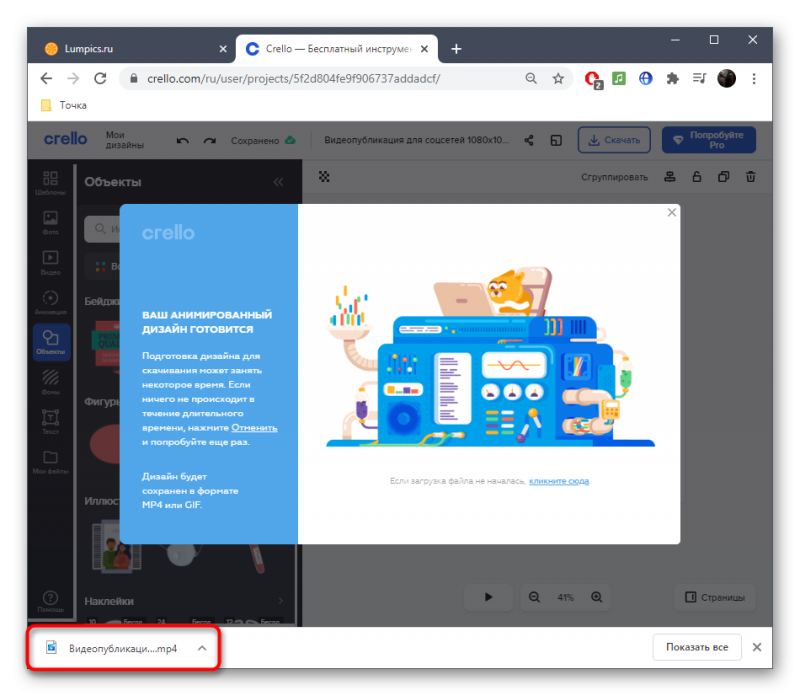Close the design preparation dialog
This screenshot has width=800, height=696.
(671, 212)
